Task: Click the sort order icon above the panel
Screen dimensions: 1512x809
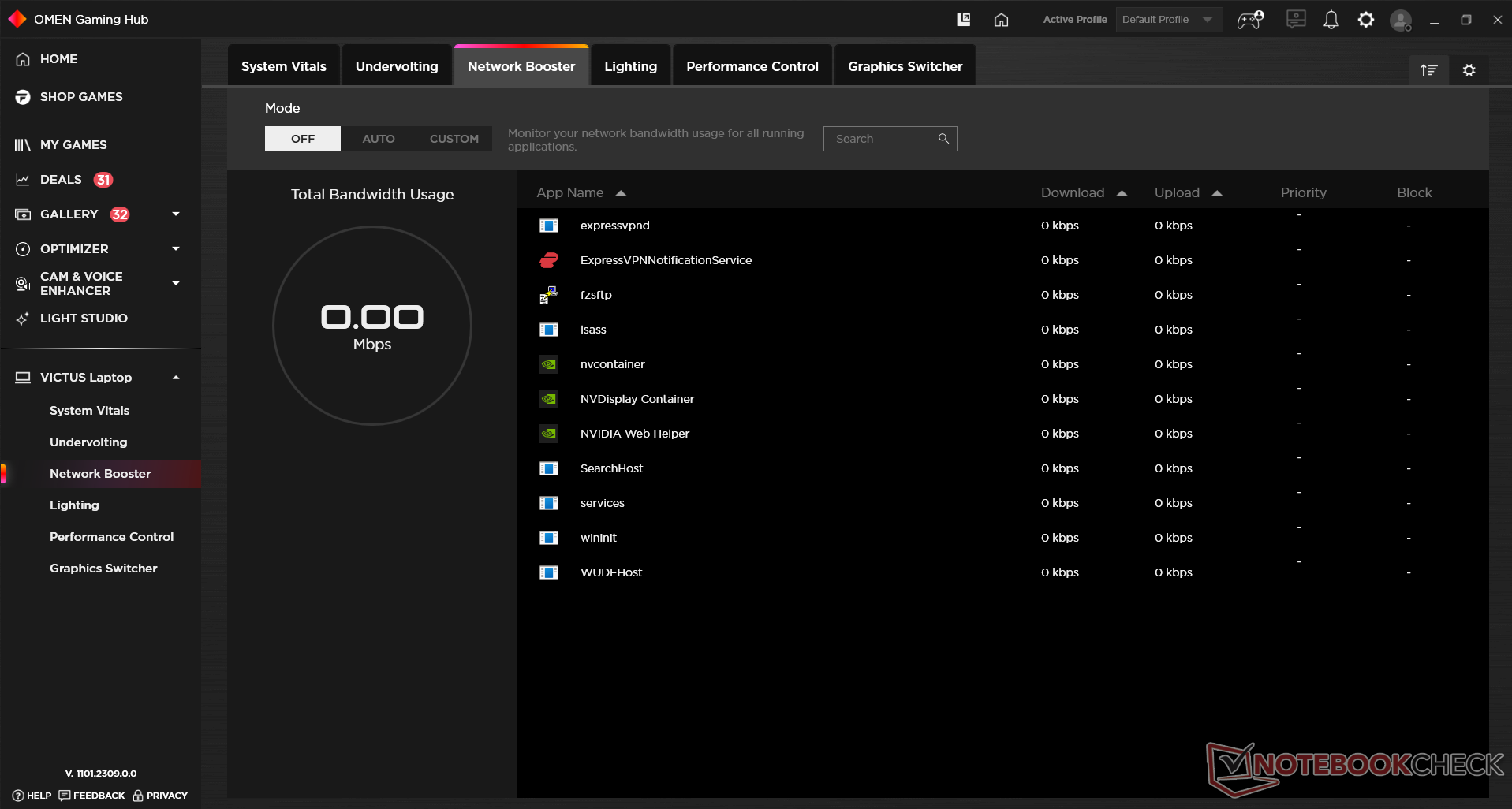Action: click(1429, 70)
